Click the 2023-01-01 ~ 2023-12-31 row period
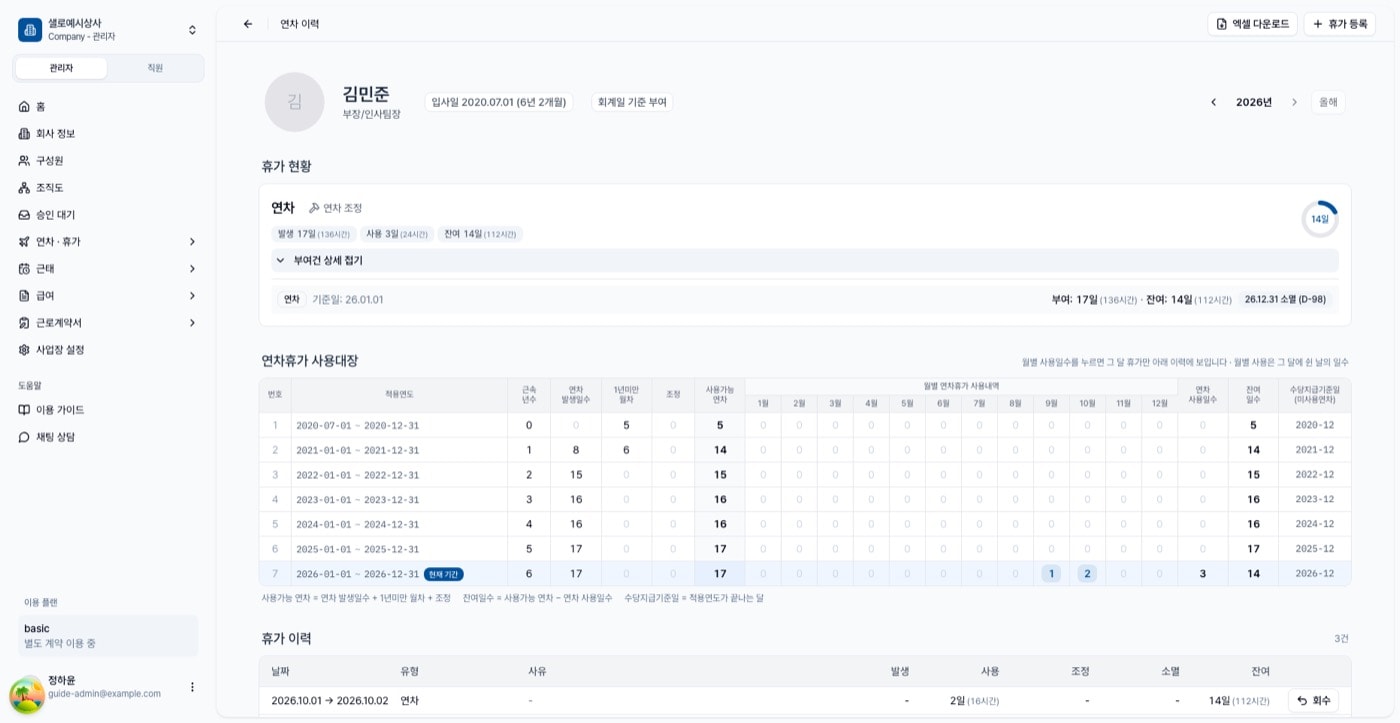Viewport: 1400px width, 723px height. tap(358, 499)
